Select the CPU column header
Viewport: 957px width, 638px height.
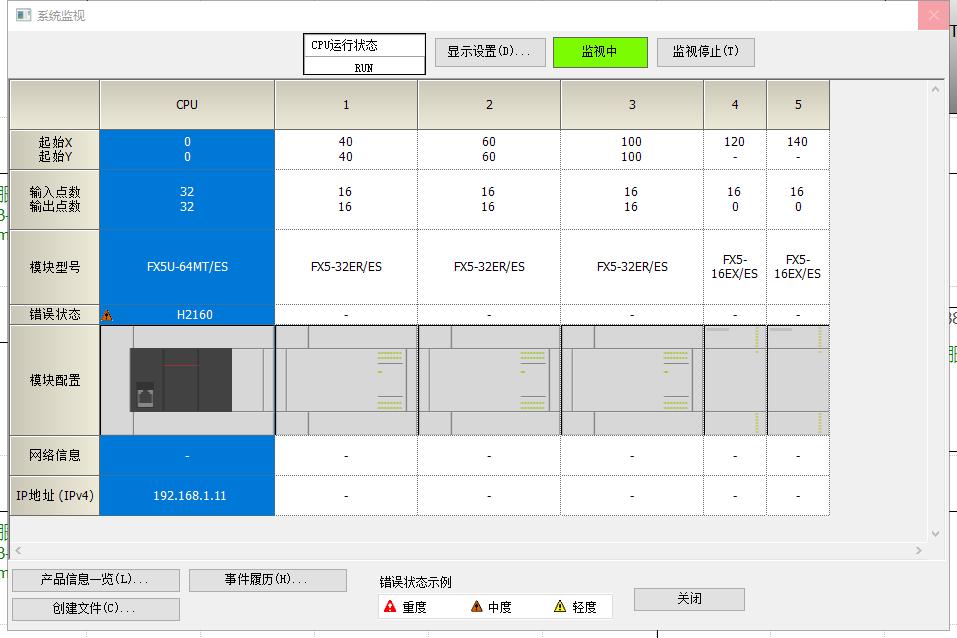[x=186, y=104]
